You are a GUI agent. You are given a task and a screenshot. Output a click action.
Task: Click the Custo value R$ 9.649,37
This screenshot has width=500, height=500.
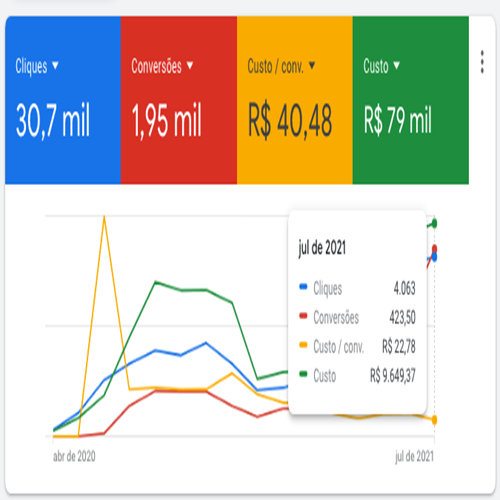tap(393, 376)
